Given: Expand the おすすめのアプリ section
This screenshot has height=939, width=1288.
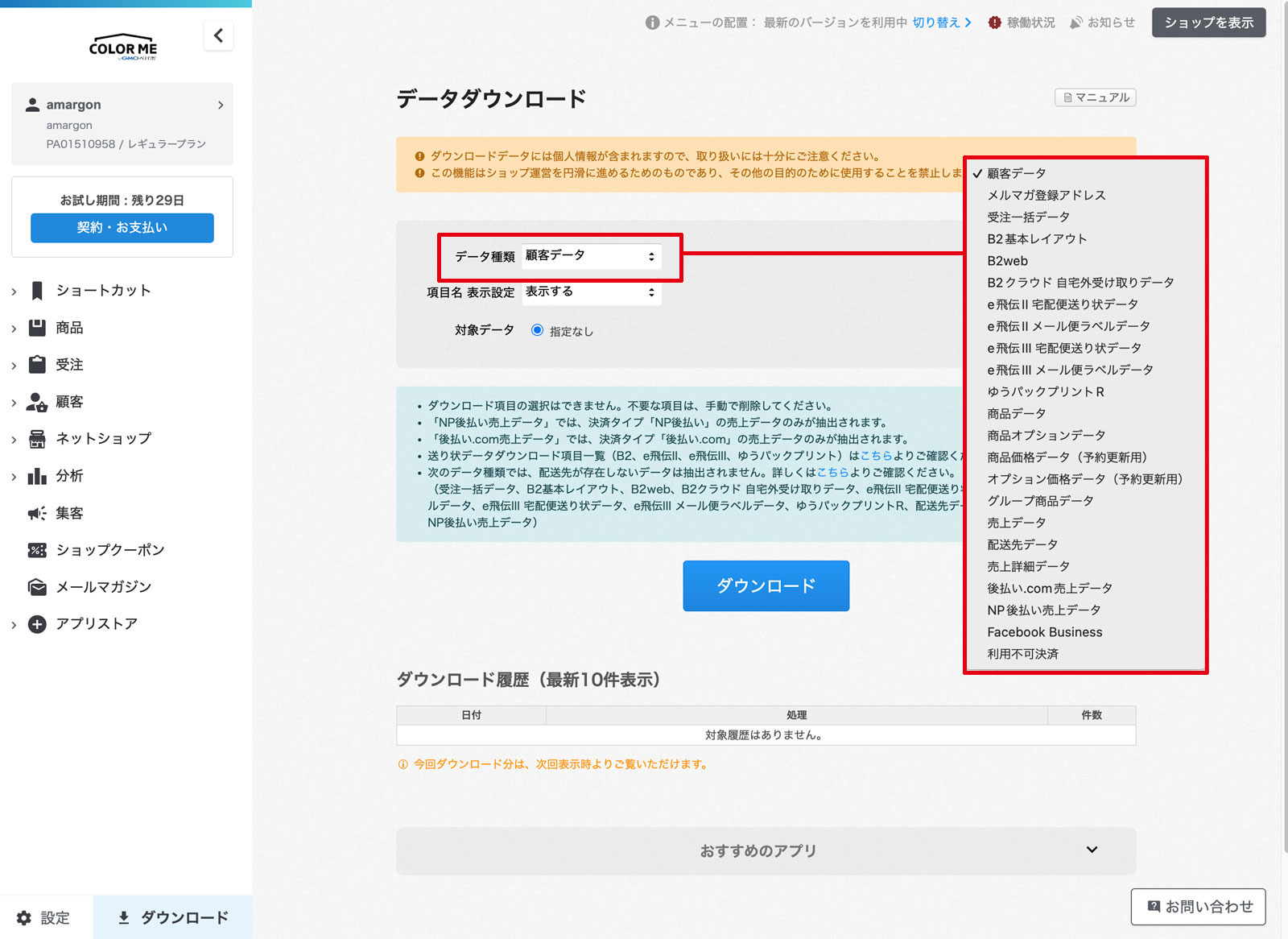Looking at the screenshot, I should [766, 850].
